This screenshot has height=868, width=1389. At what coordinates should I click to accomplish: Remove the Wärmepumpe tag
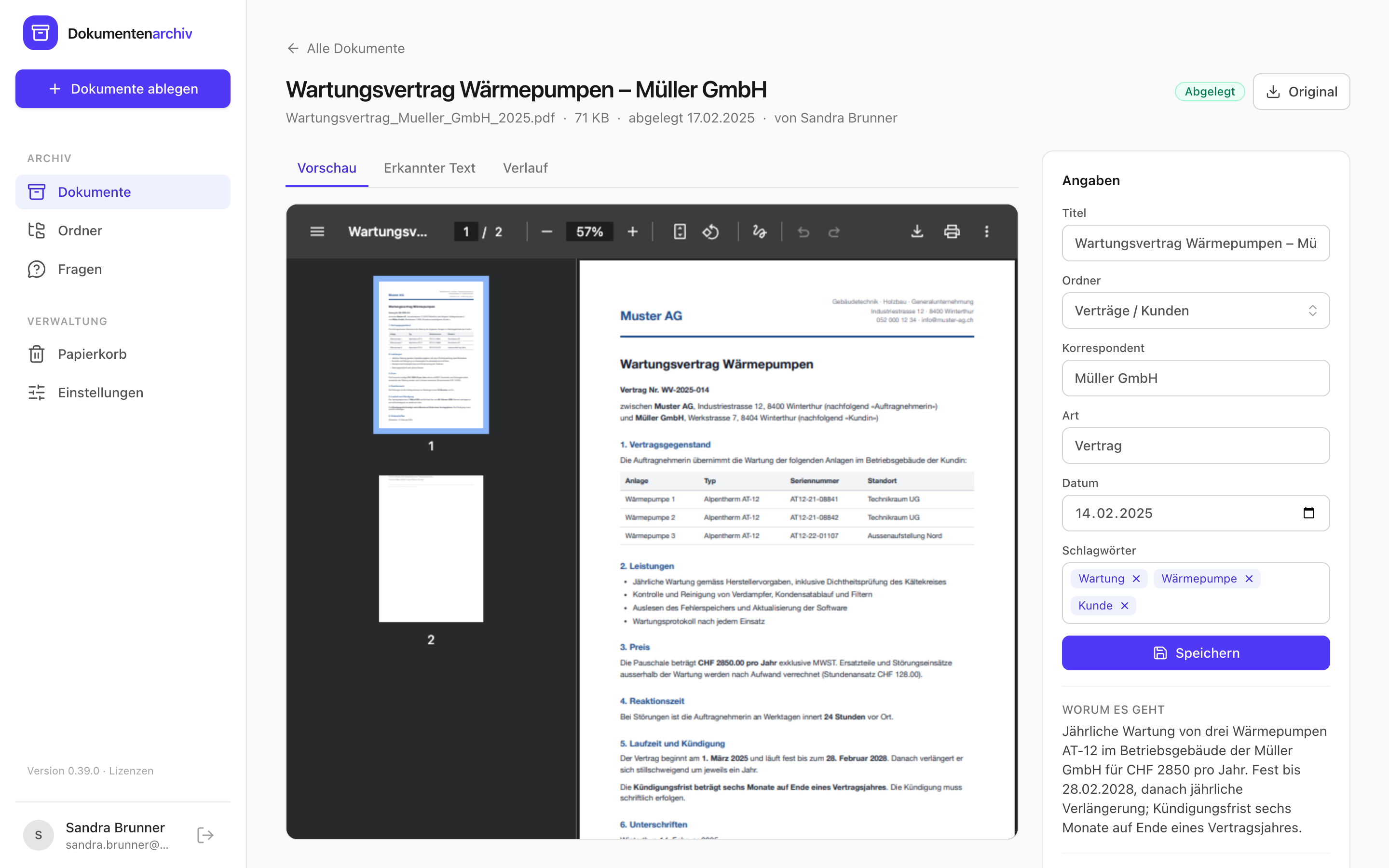pyautogui.click(x=1249, y=579)
